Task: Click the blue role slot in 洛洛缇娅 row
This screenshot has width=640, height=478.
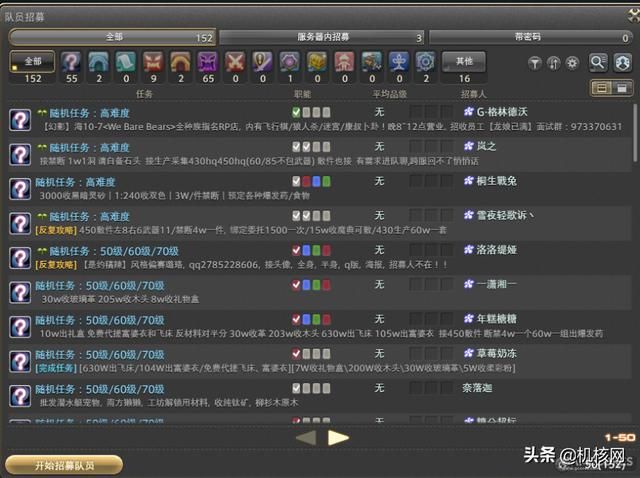Action: tap(306, 250)
